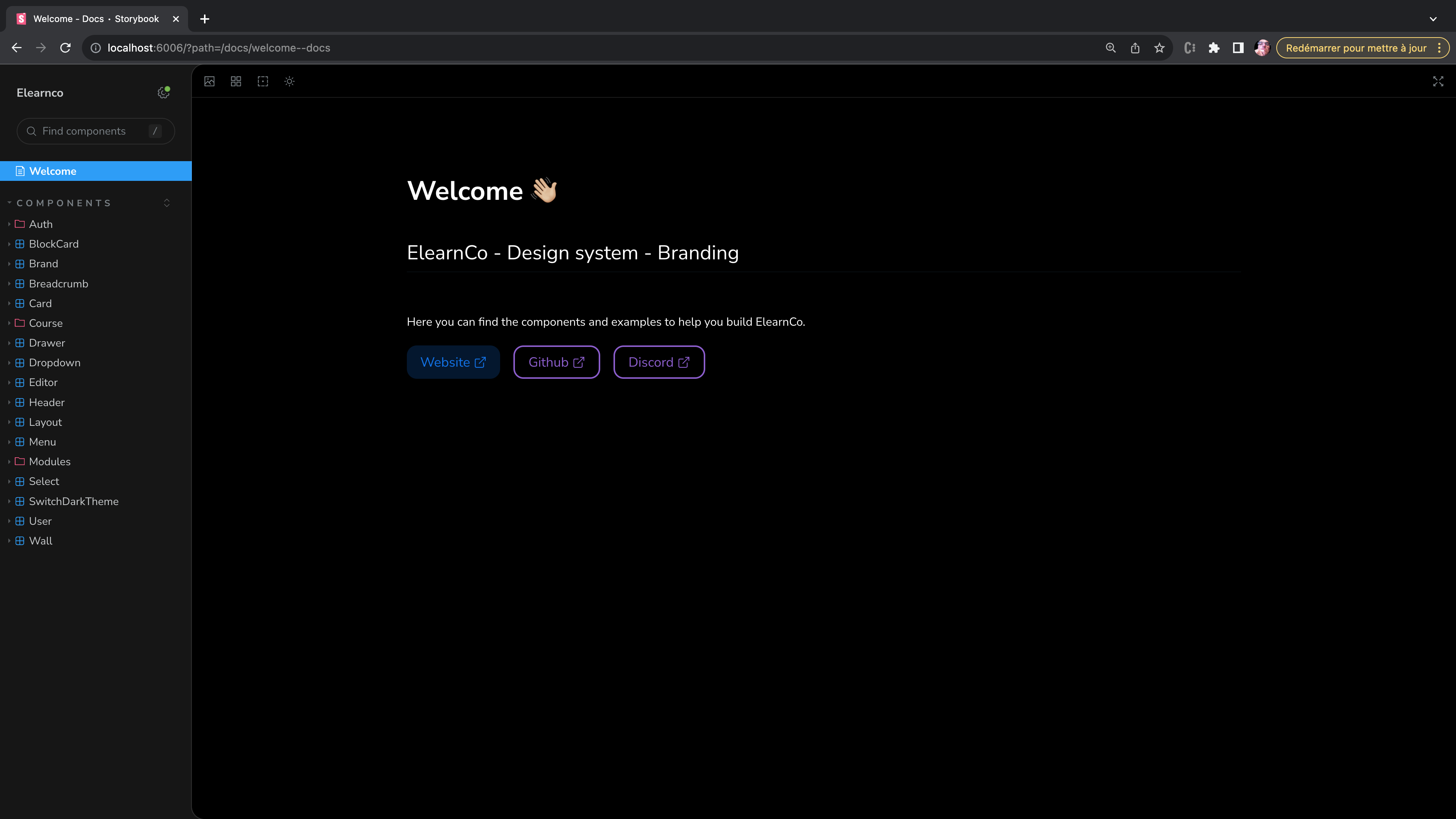1456x819 pixels.
Task: Enable the grid overlay toolbar icon
Action: pos(236,82)
